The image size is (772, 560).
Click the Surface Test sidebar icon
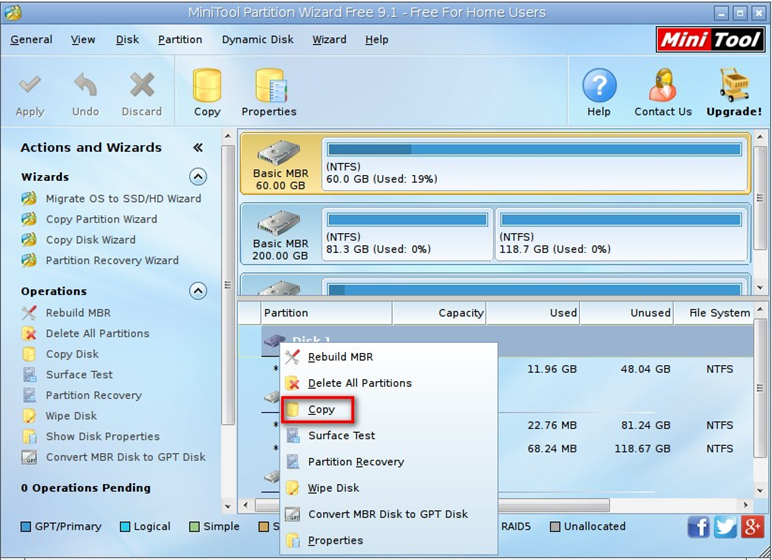coord(29,375)
